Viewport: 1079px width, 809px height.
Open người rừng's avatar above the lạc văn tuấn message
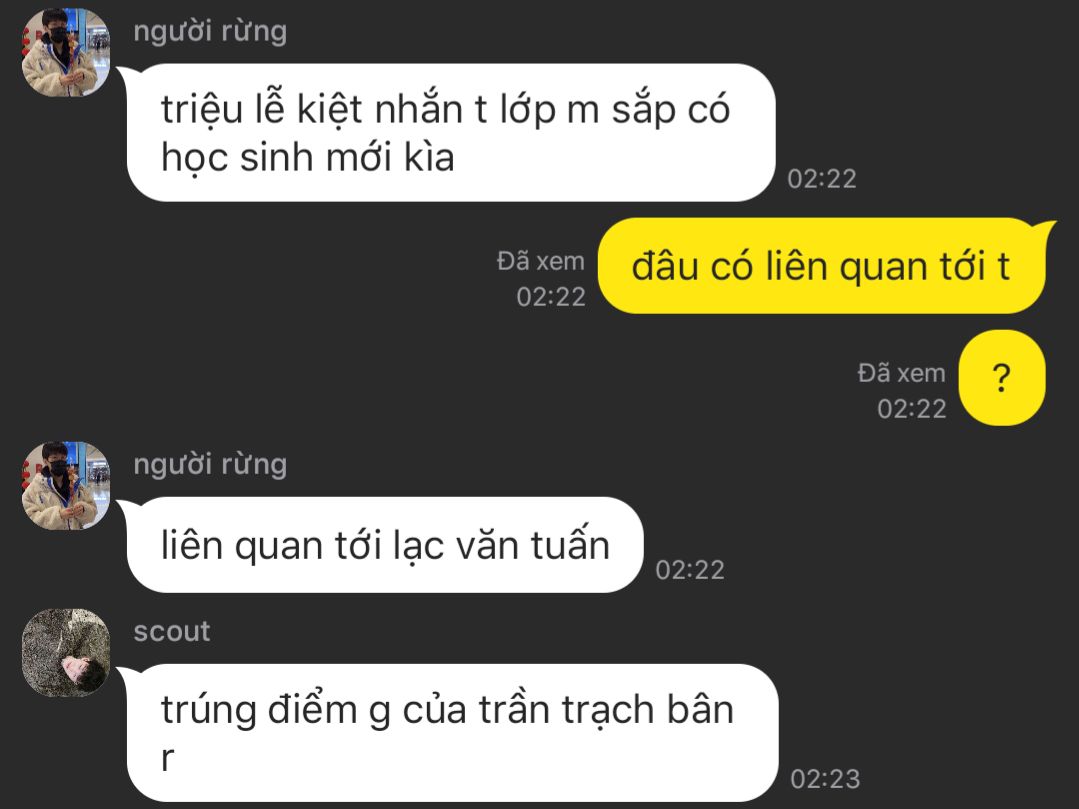tap(66, 486)
